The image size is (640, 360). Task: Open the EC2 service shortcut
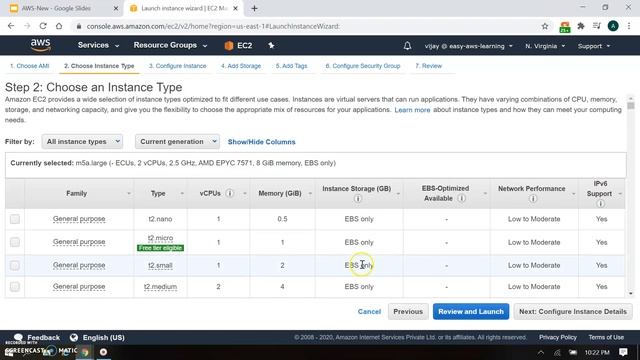pyautogui.click(x=238, y=46)
